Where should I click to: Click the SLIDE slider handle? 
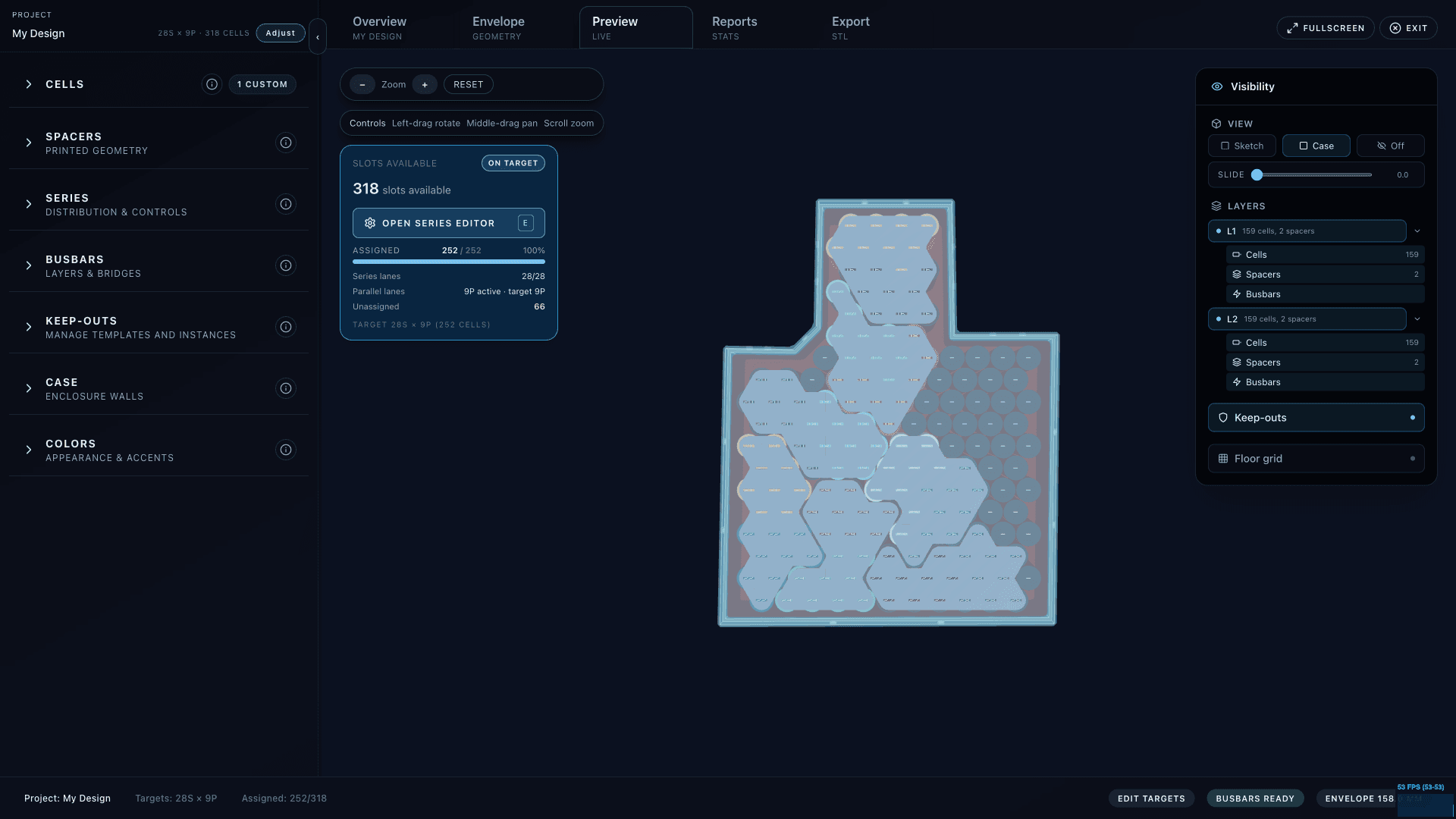pyautogui.click(x=1257, y=175)
